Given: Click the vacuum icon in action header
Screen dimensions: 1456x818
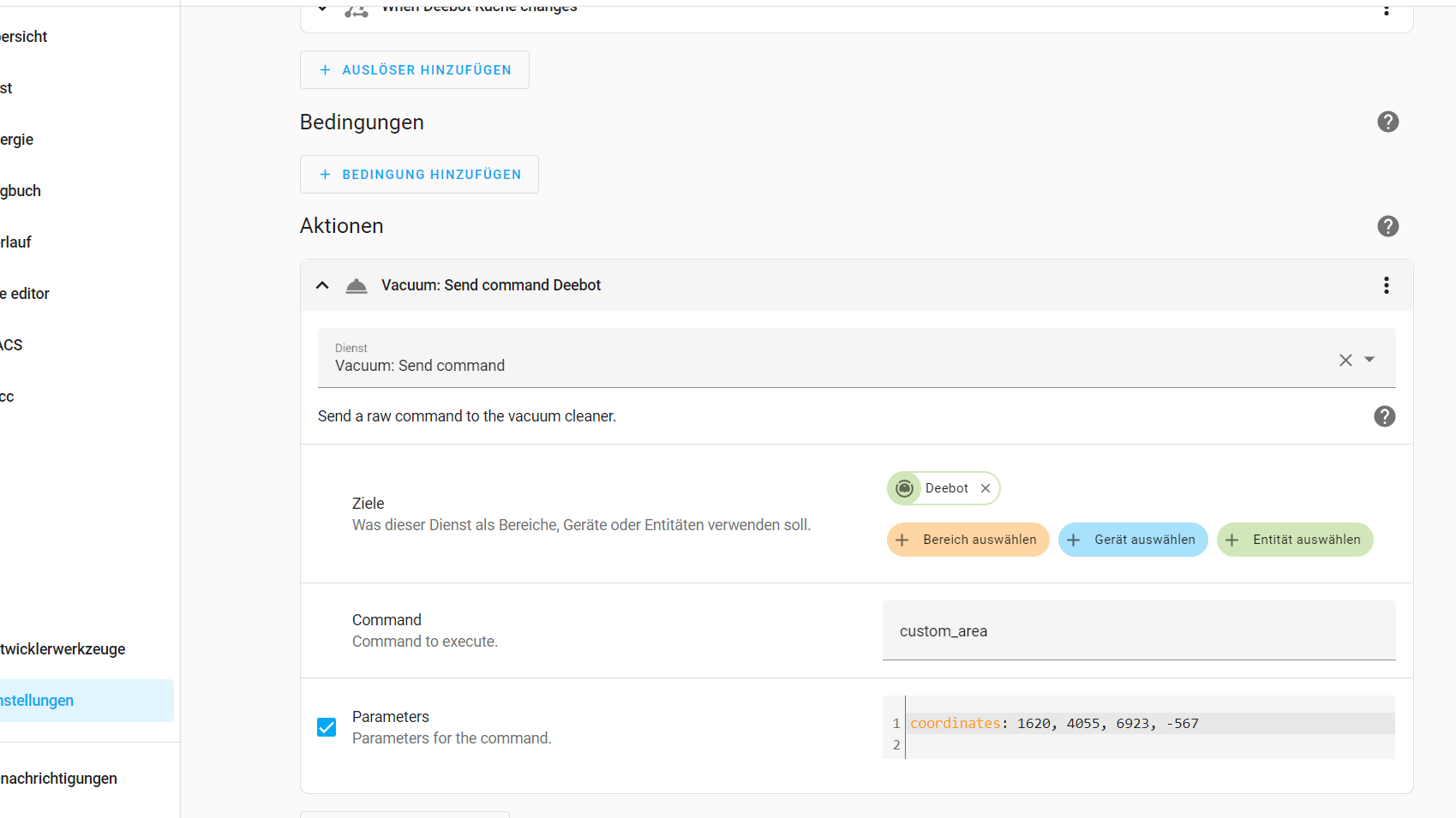Looking at the screenshot, I should click(357, 285).
